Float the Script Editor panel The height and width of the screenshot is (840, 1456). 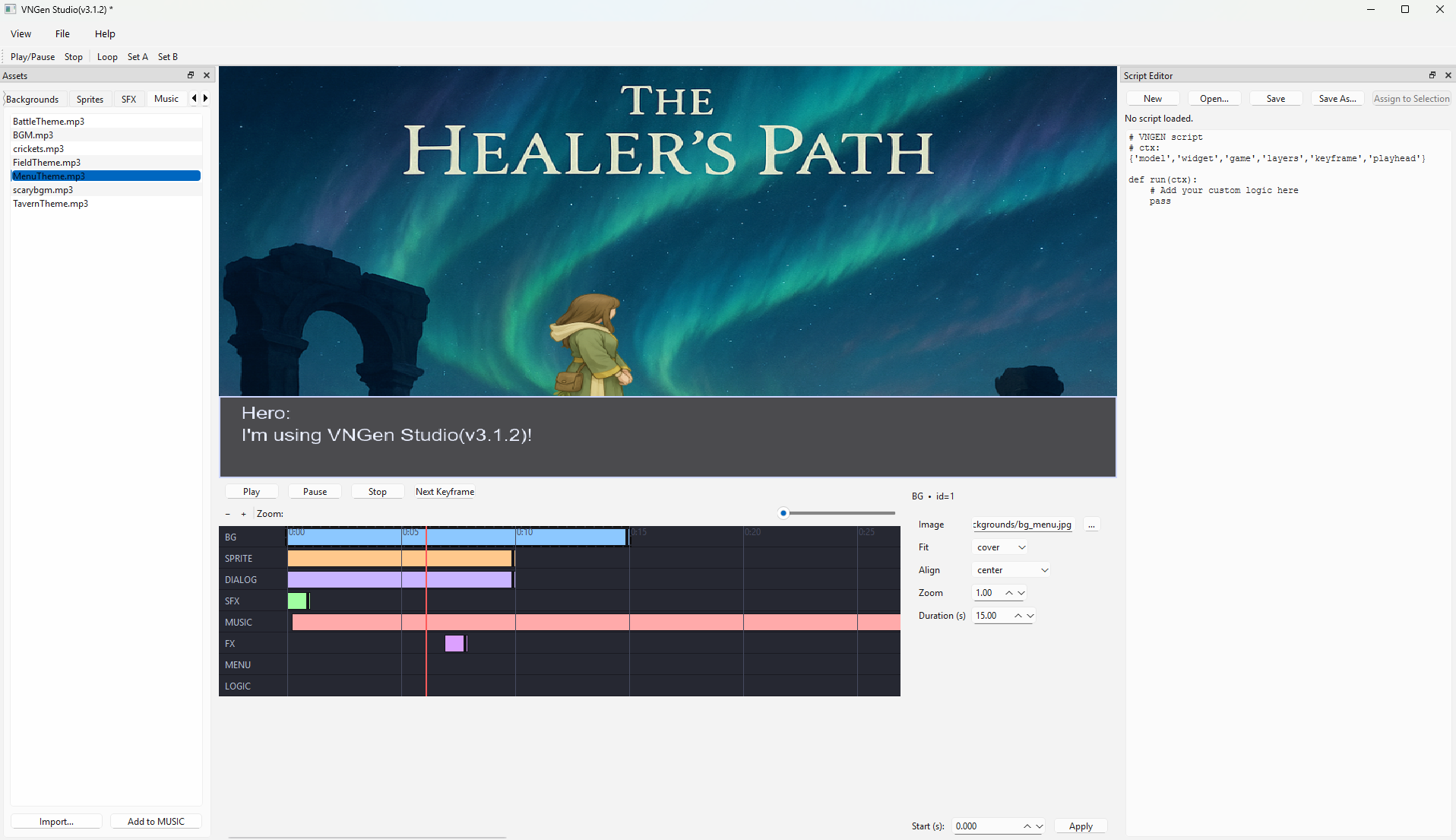(1432, 75)
